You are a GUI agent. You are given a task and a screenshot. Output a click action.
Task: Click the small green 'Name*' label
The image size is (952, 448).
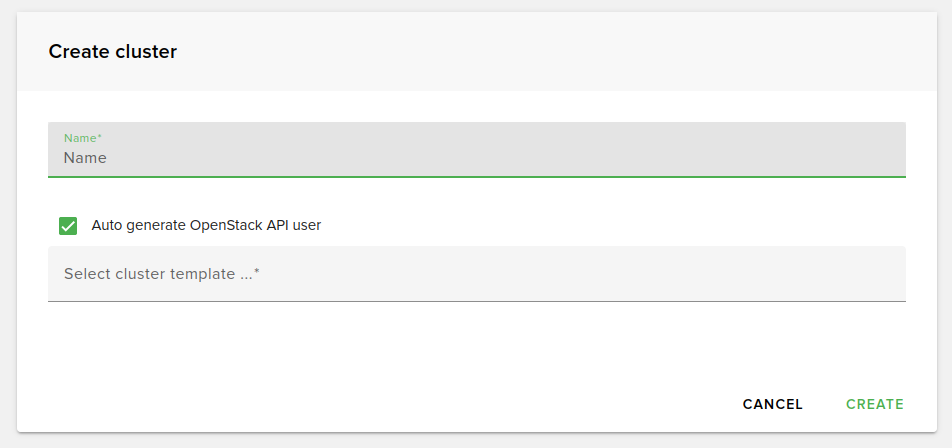83,138
